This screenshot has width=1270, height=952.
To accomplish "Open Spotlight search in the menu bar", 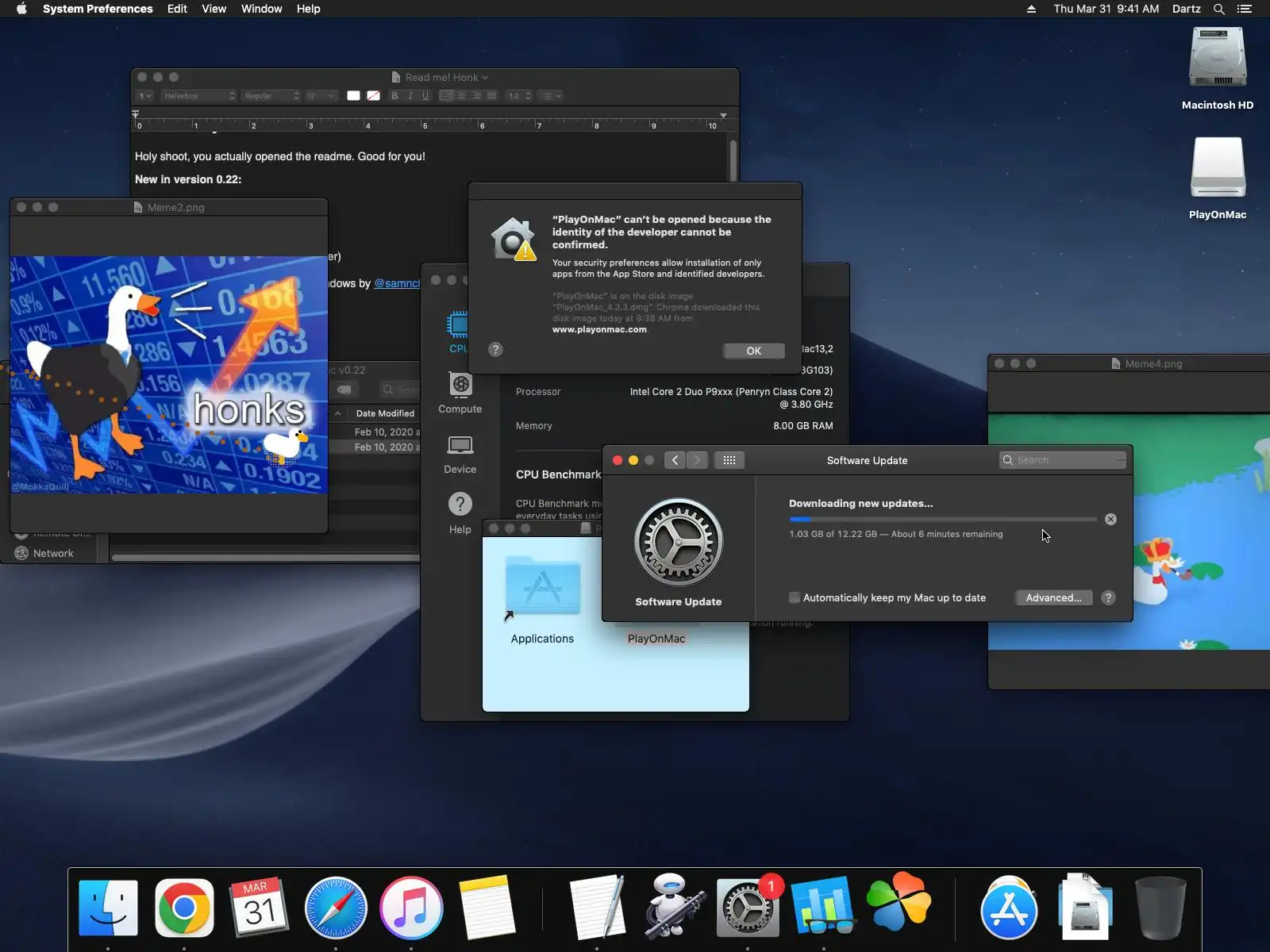I will pyautogui.click(x=1219, y=9).
